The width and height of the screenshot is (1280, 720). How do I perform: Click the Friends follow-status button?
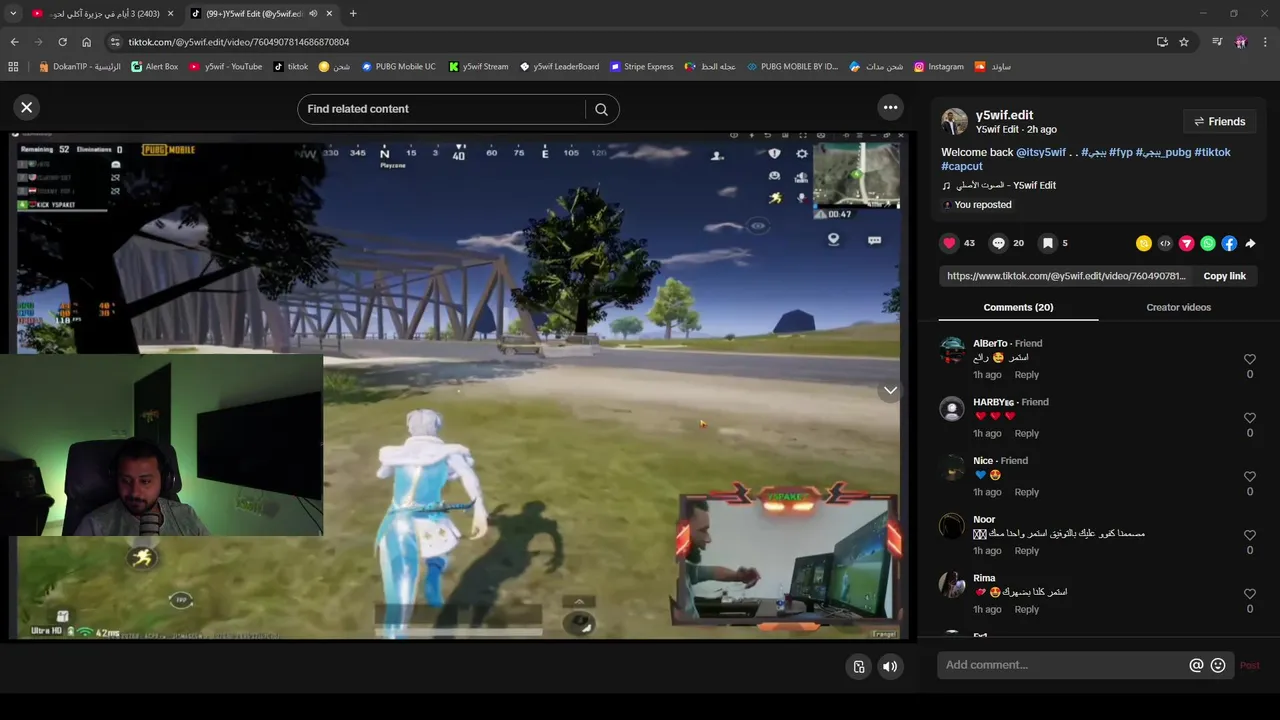point(1219,122)
